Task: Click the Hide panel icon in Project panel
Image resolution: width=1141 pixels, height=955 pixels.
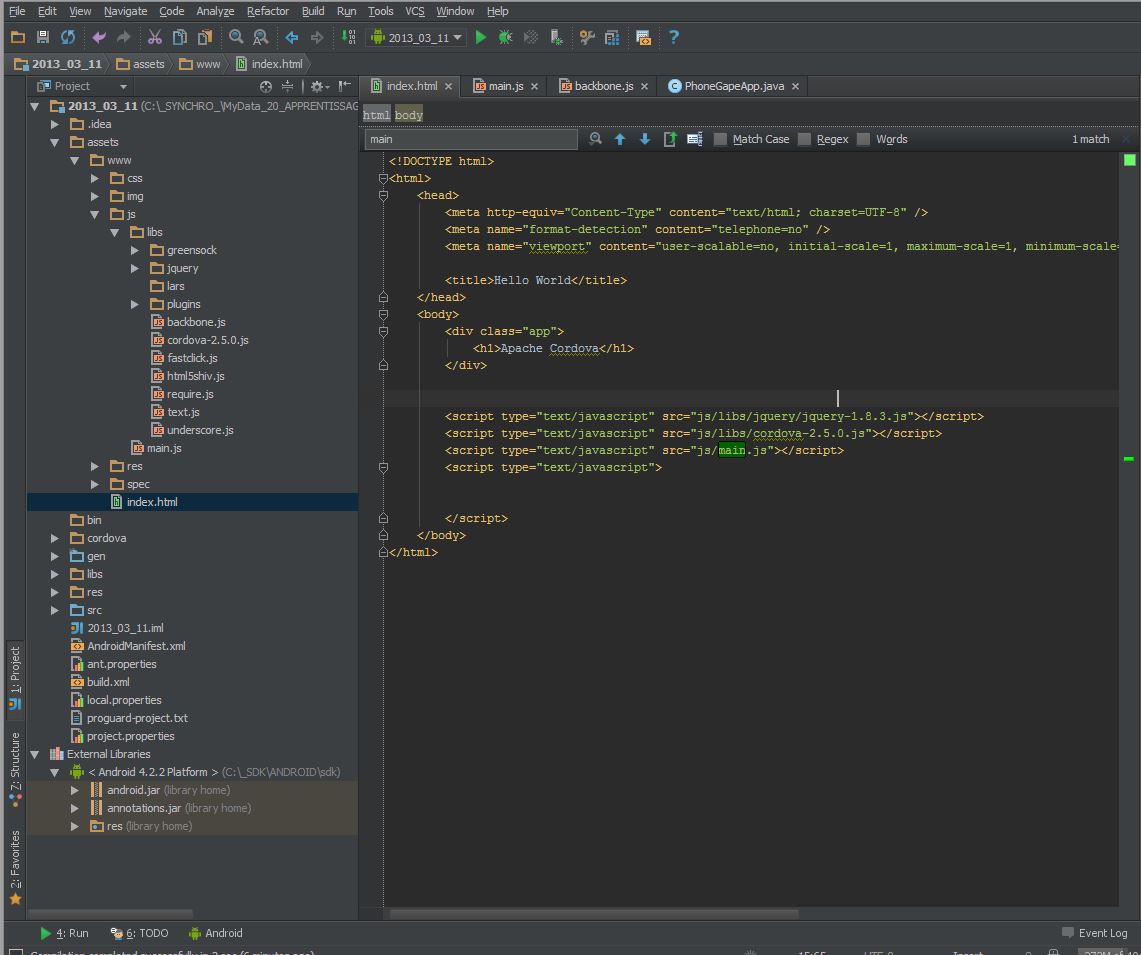Action: (x=344, y=86)
